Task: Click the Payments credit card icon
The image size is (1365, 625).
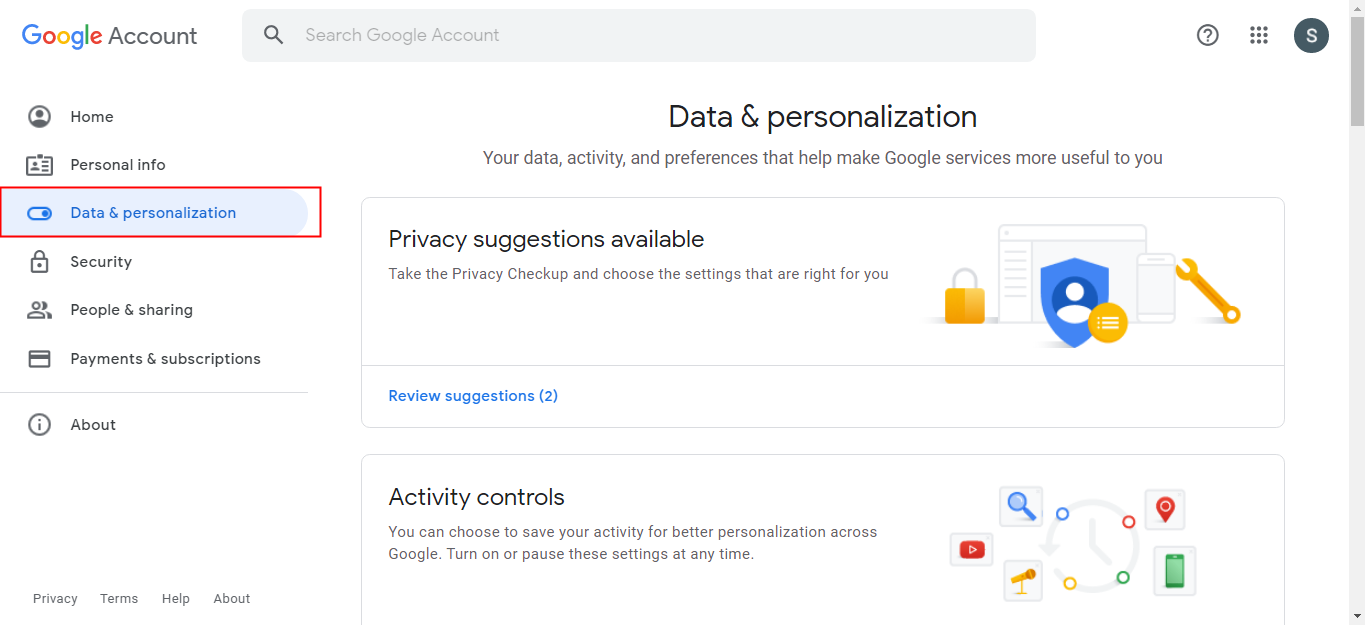Action: tap(39, 359)
